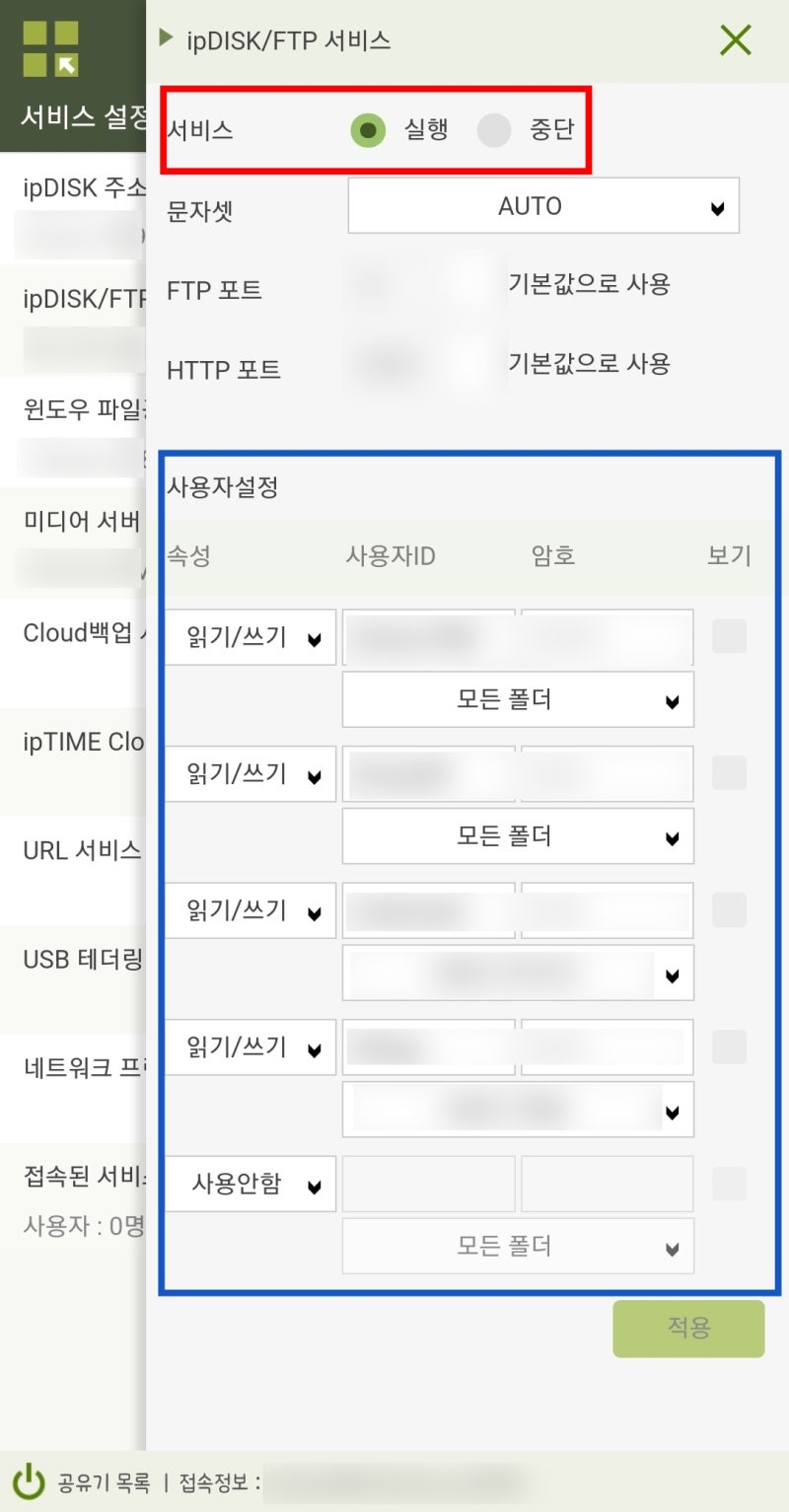Check the first 보기 password checkbox

click(729, 636)
